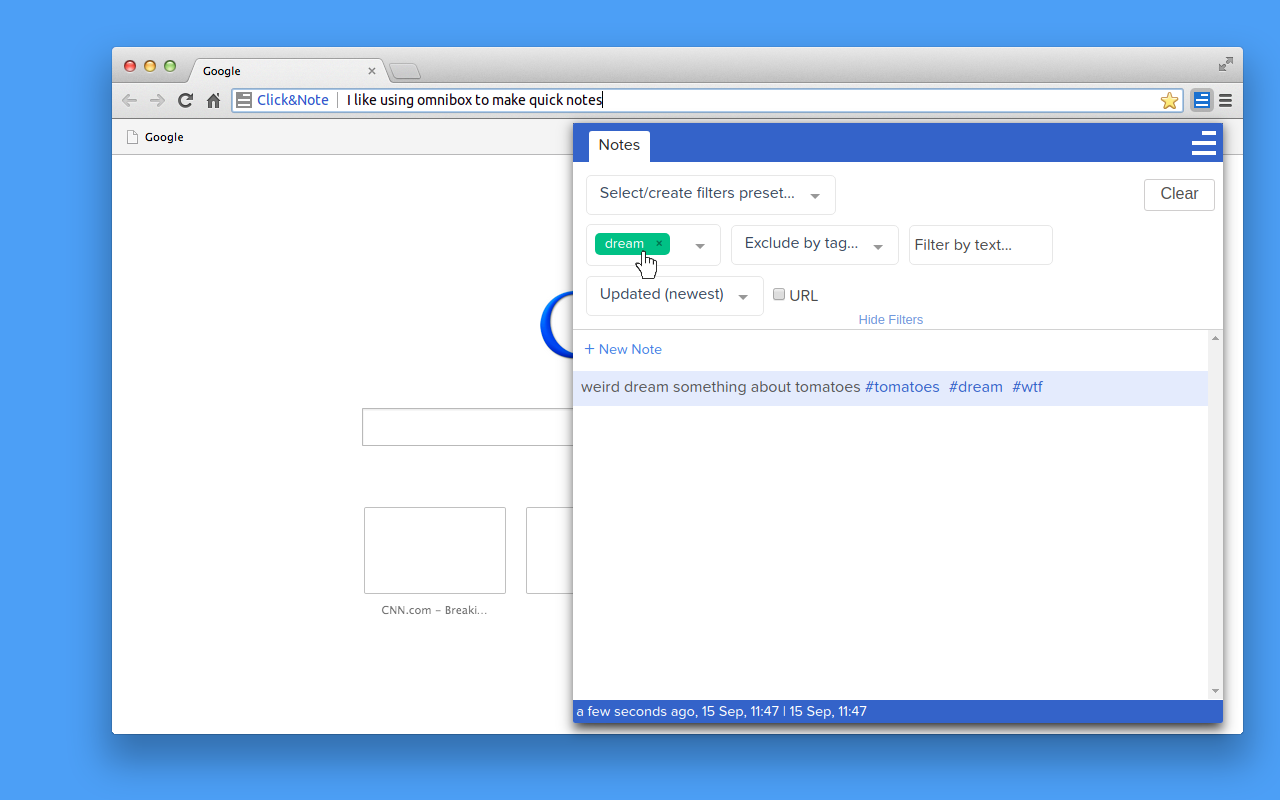Screen dimensions: 1280x800
Task: Click the browser back arrow
Action: pos(129,100)
